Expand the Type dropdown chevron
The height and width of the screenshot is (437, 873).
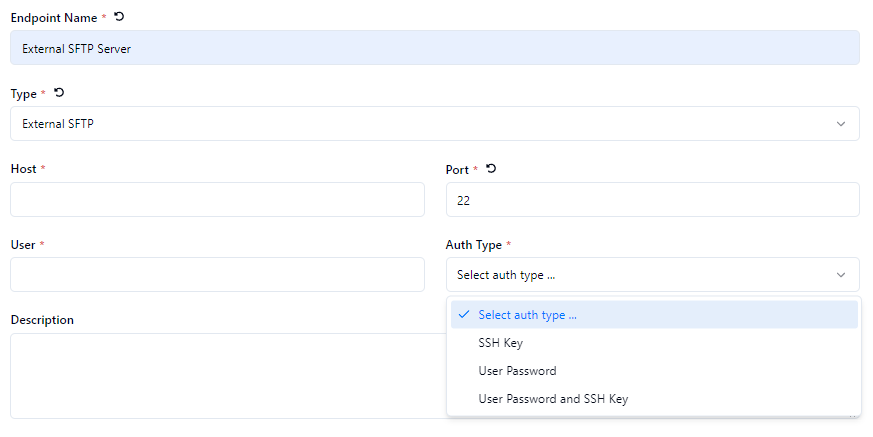click(x=840, y=124)
